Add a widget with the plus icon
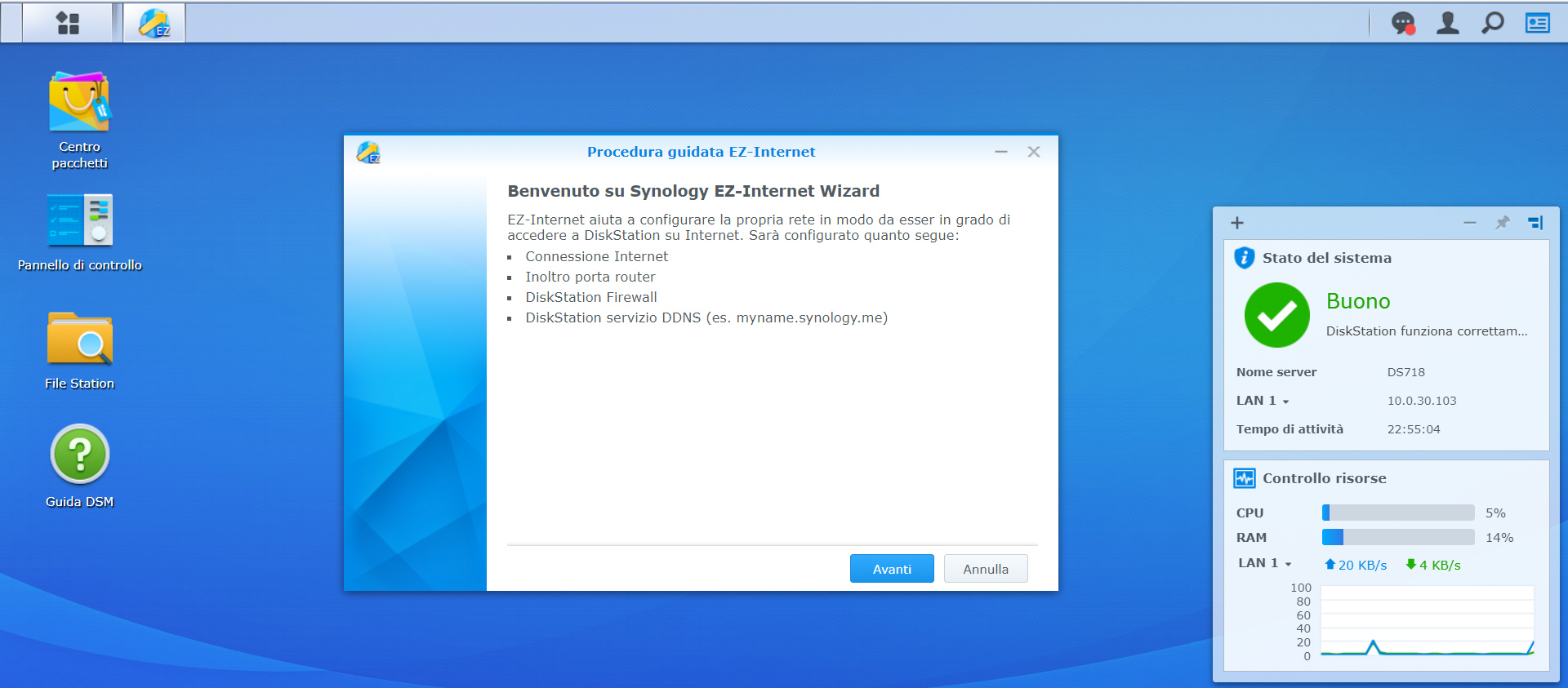The width and height of the screenshot is (1568, 688). tap(1237, 223)
